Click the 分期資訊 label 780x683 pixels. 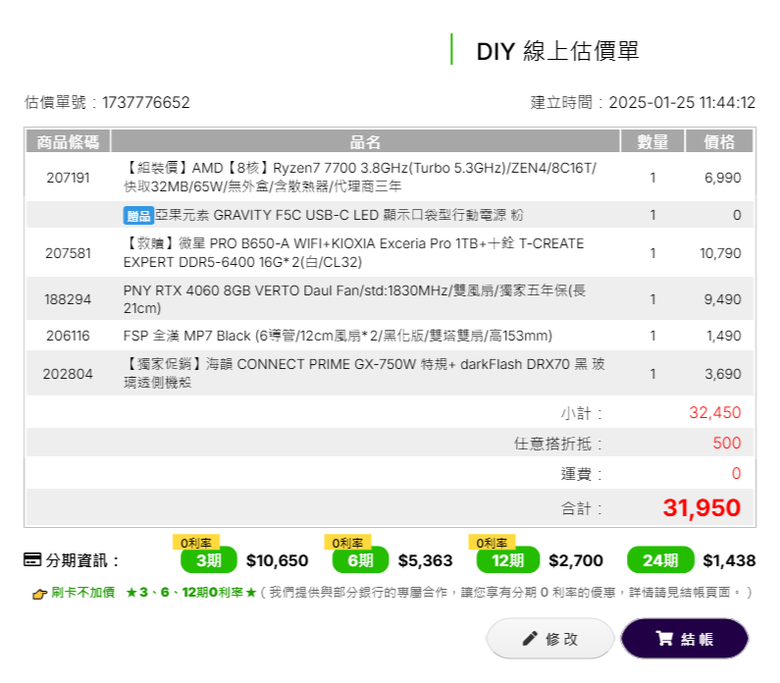82,561
